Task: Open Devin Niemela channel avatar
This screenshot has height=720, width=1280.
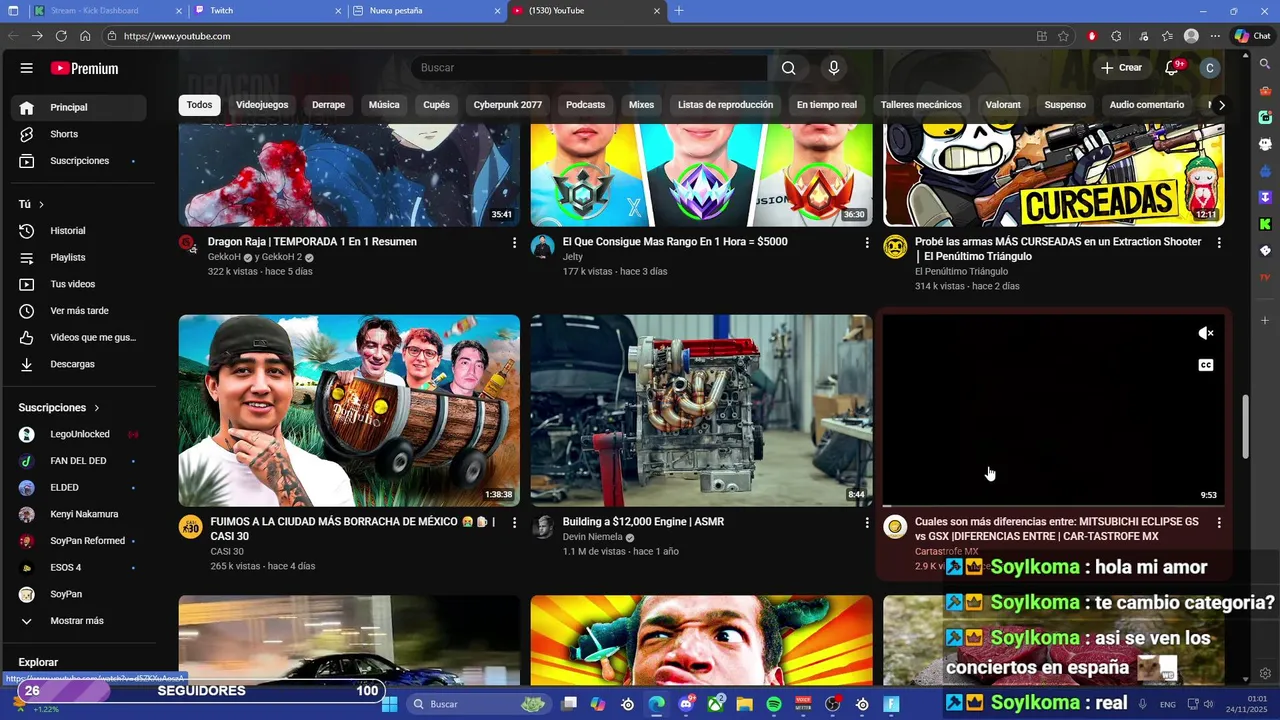Action: (543, 527)
